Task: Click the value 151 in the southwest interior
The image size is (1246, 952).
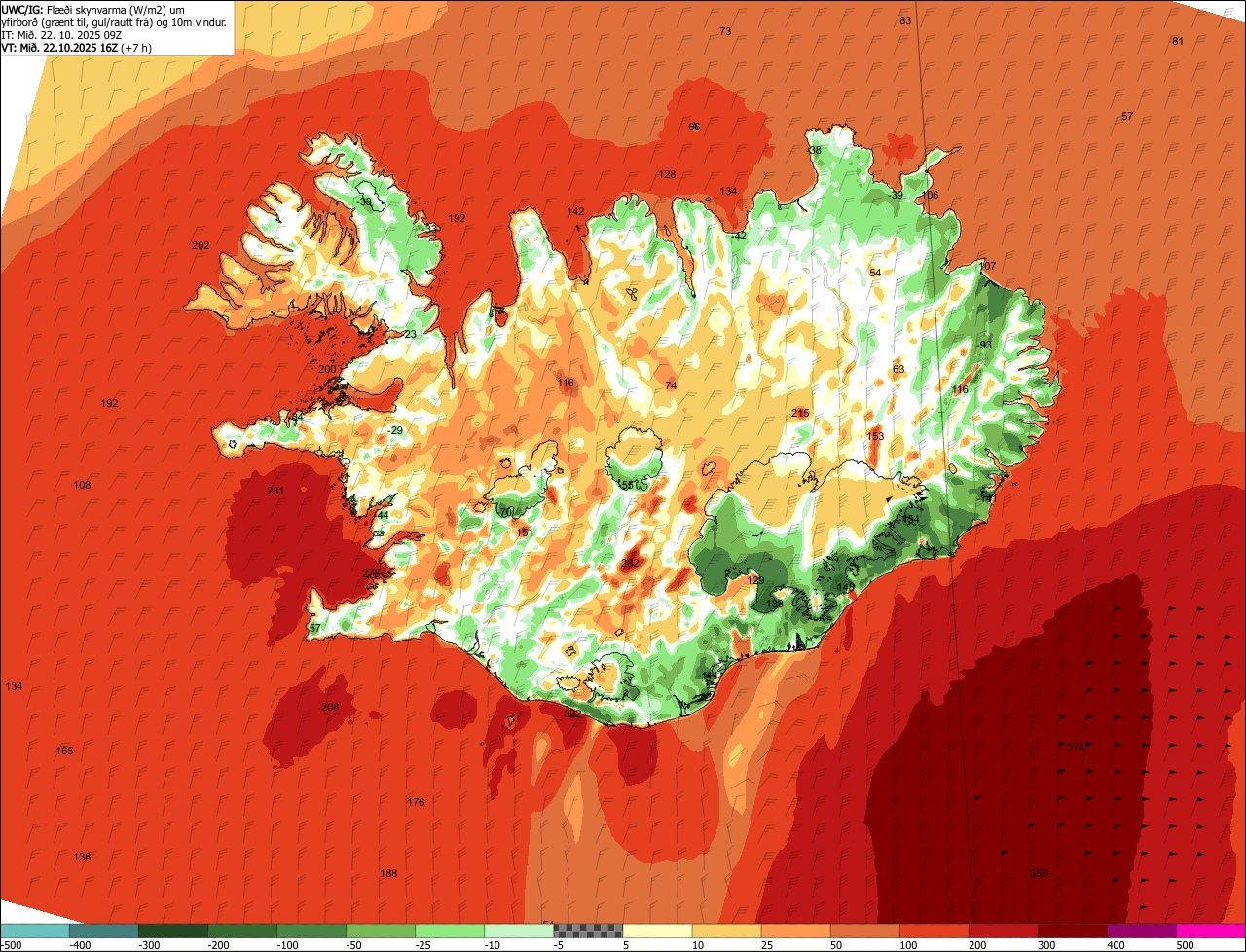Action: 525,532
